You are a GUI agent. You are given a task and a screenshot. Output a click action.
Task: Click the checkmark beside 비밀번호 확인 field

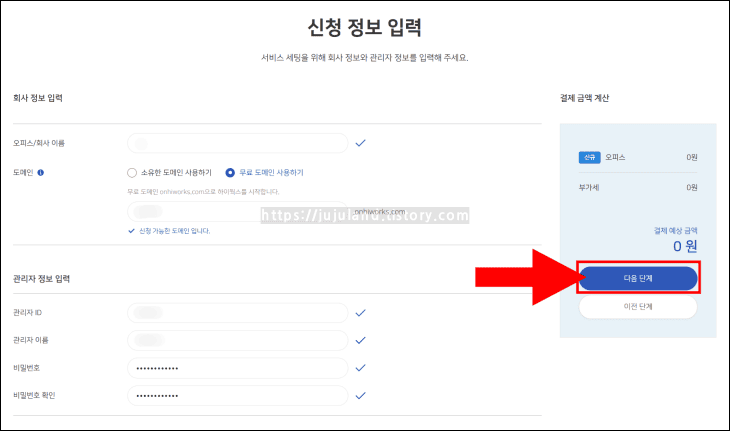(x=360, y=396)
